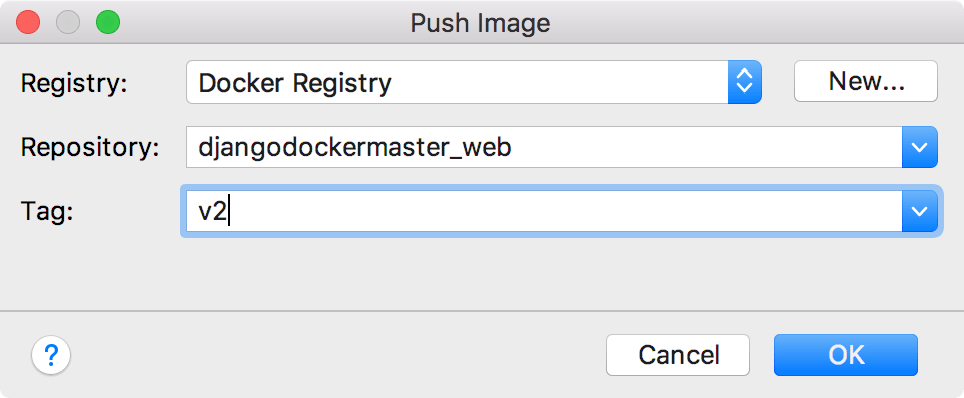This screenshot has width=964, height=398.
Task: Confirm pushing the image with OK
Action: [846, 355]
